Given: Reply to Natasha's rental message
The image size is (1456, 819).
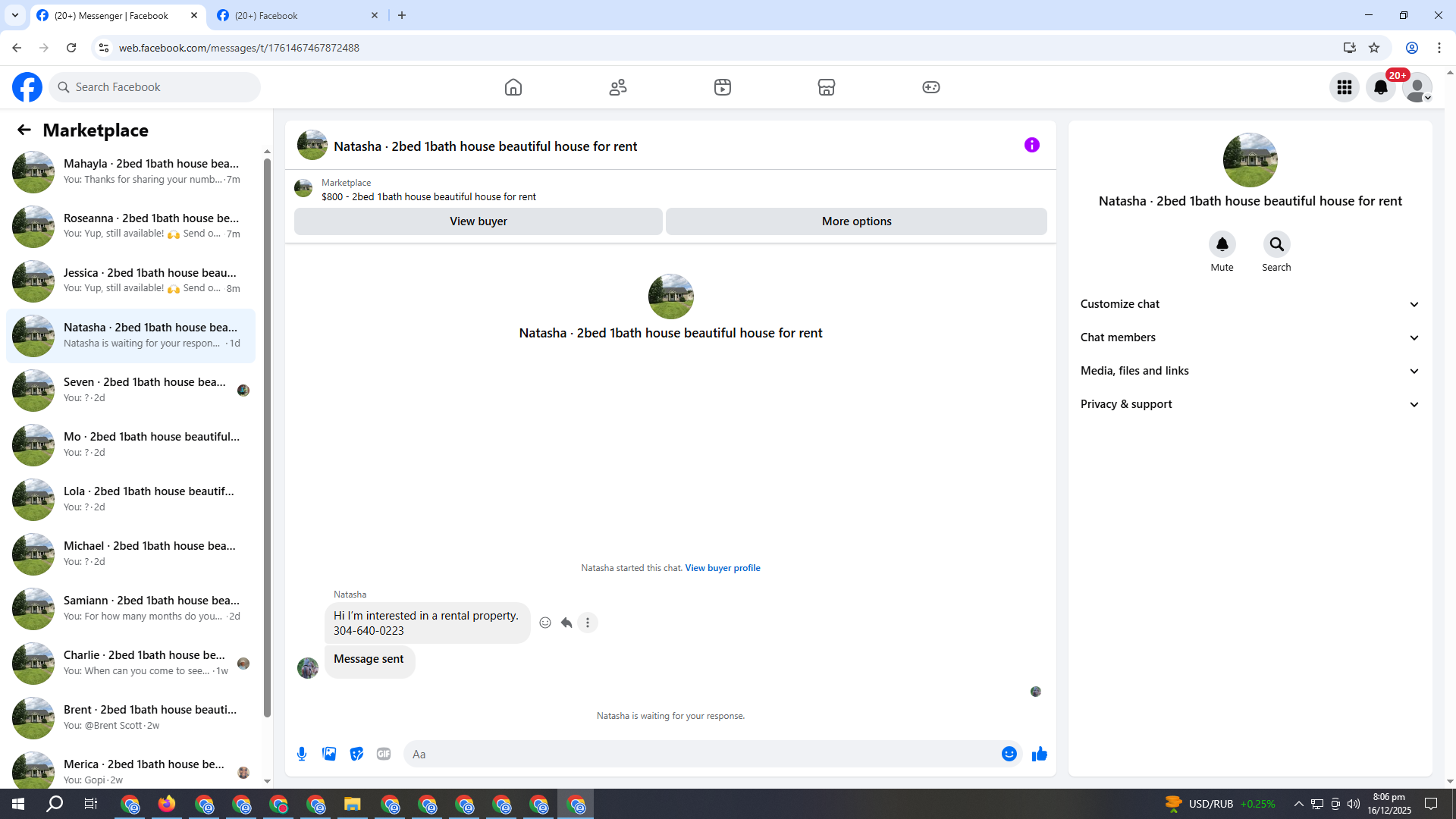Looking at the screenshot, I should click(566, 623).
